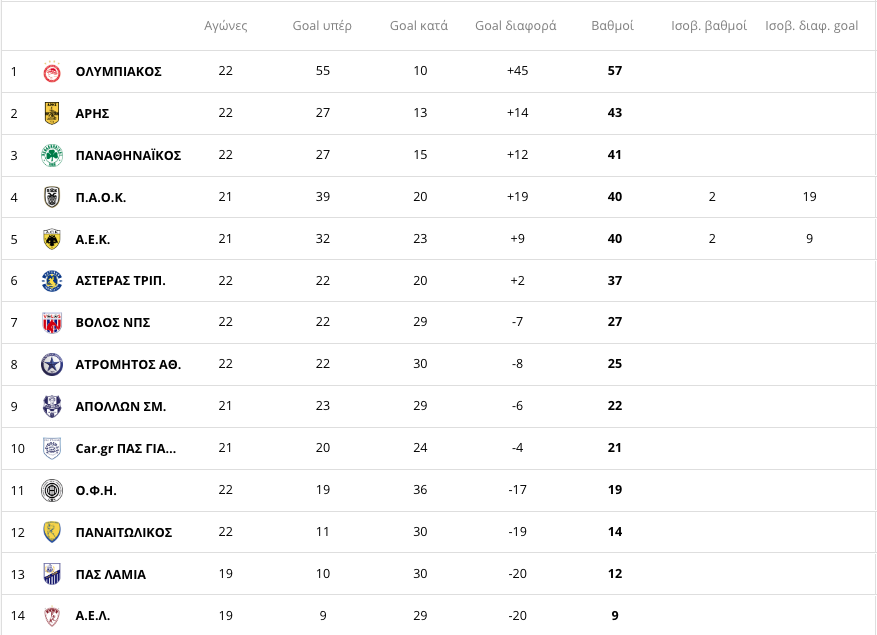Screen dimensions: 877x635
Task: Click the A.E.K. yellow eagle crest
Action: 52,239
